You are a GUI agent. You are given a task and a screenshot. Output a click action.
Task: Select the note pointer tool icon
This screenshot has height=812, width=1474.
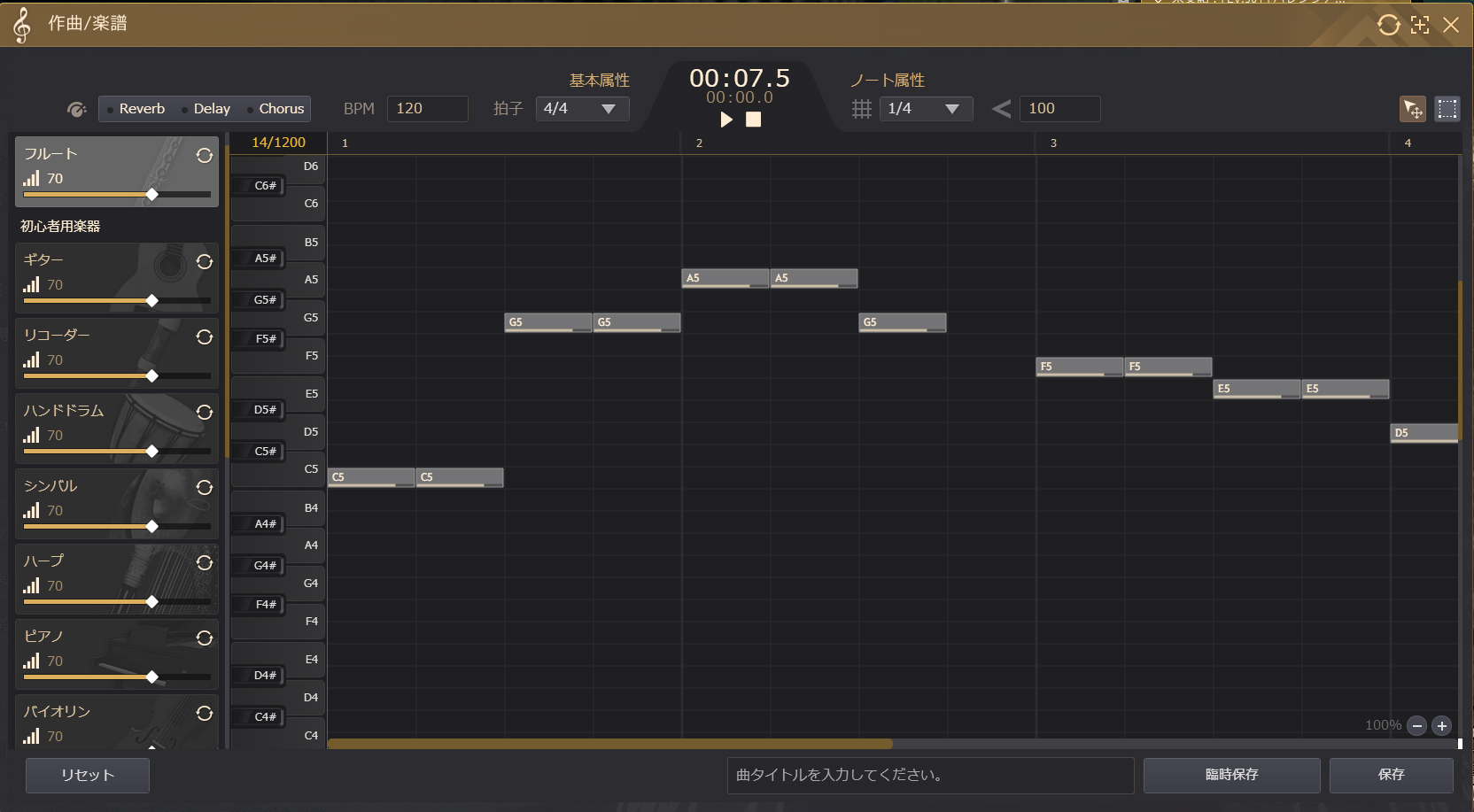1413,109
